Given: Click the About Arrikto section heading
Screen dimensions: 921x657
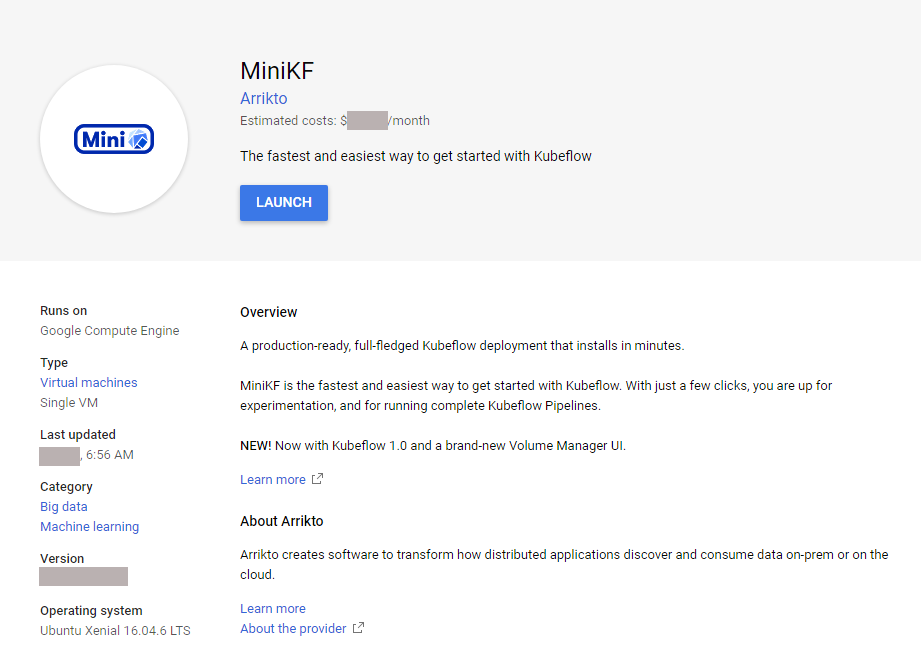Looking at the screenshot, I should coord(282,521).
